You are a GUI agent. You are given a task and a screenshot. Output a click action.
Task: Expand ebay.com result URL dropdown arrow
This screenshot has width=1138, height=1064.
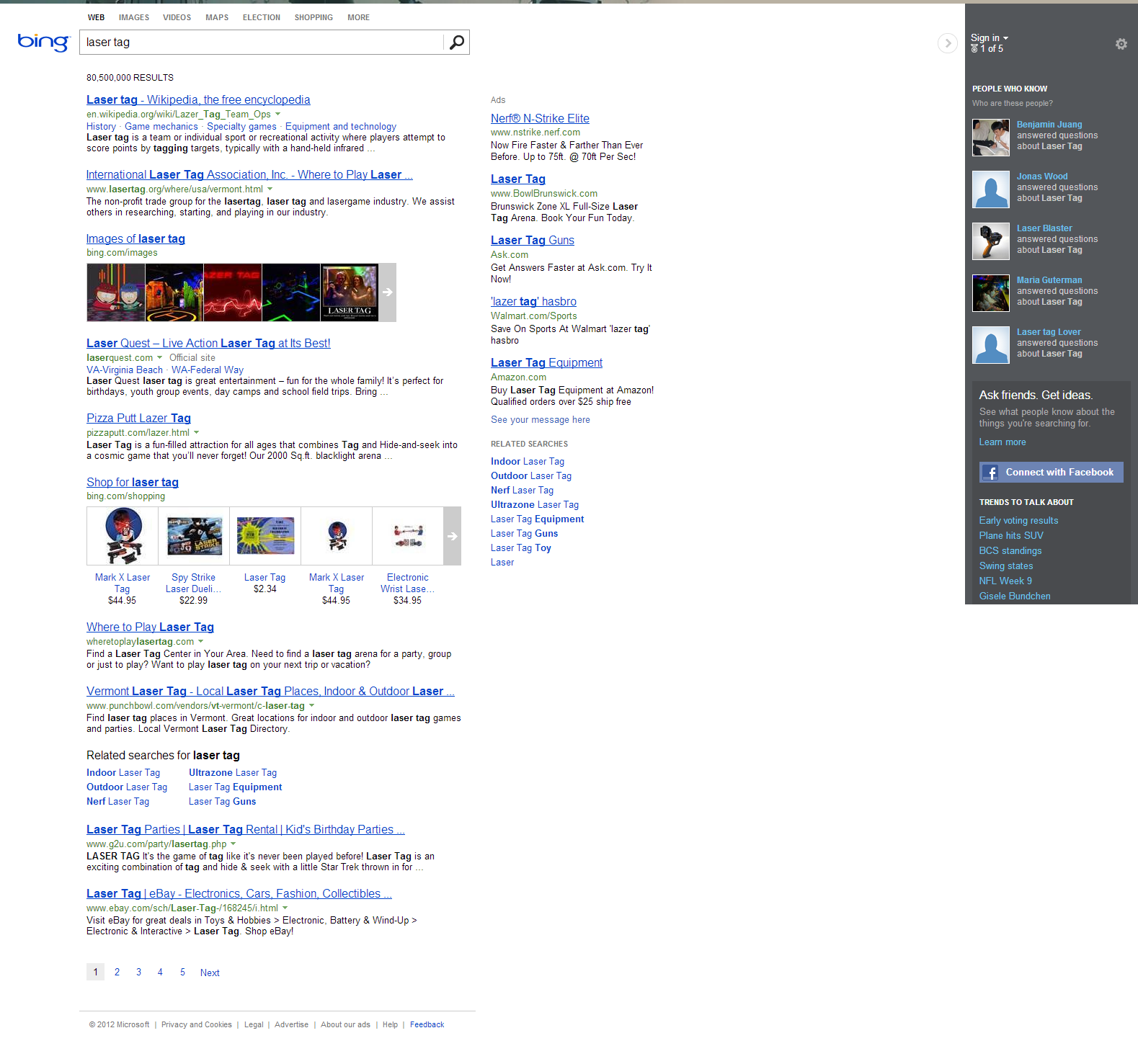(x=285, y=908)
